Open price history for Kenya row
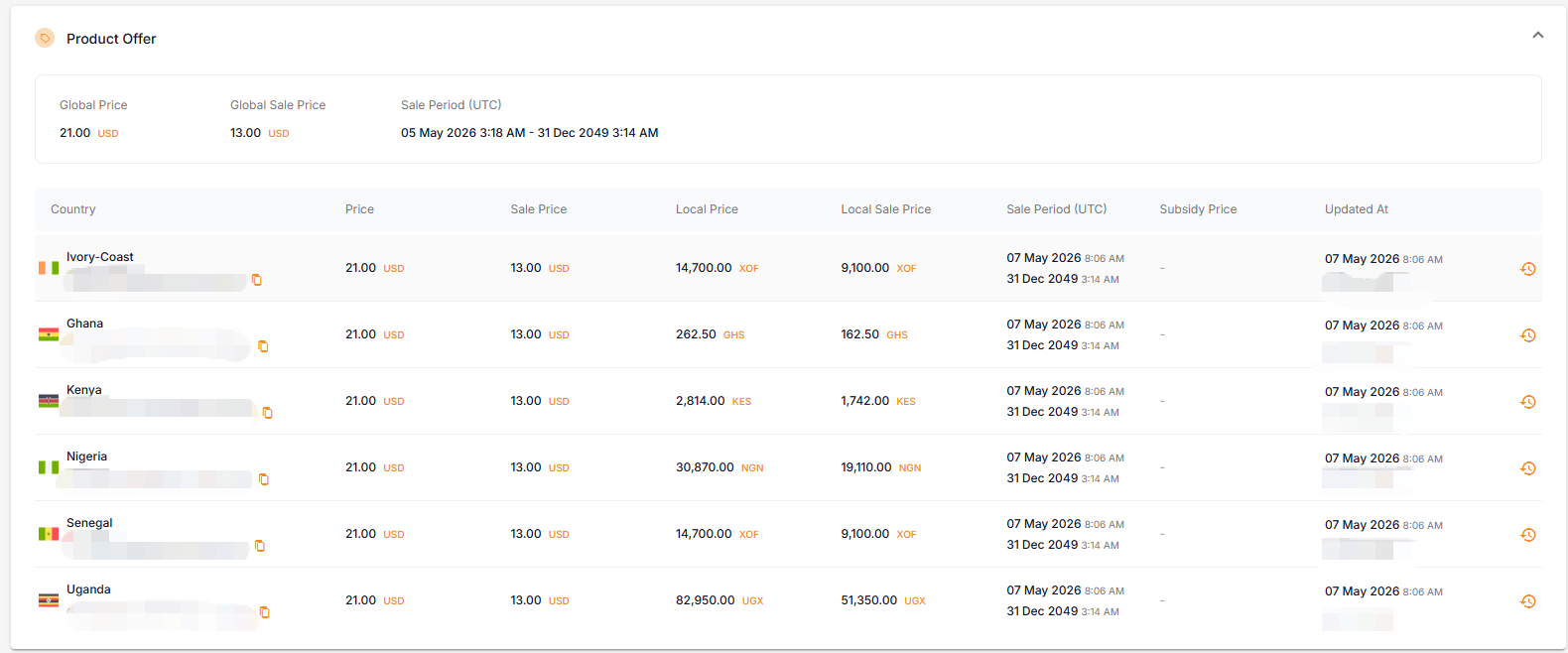1568x653 pixels. click(x=1528, y=402)
